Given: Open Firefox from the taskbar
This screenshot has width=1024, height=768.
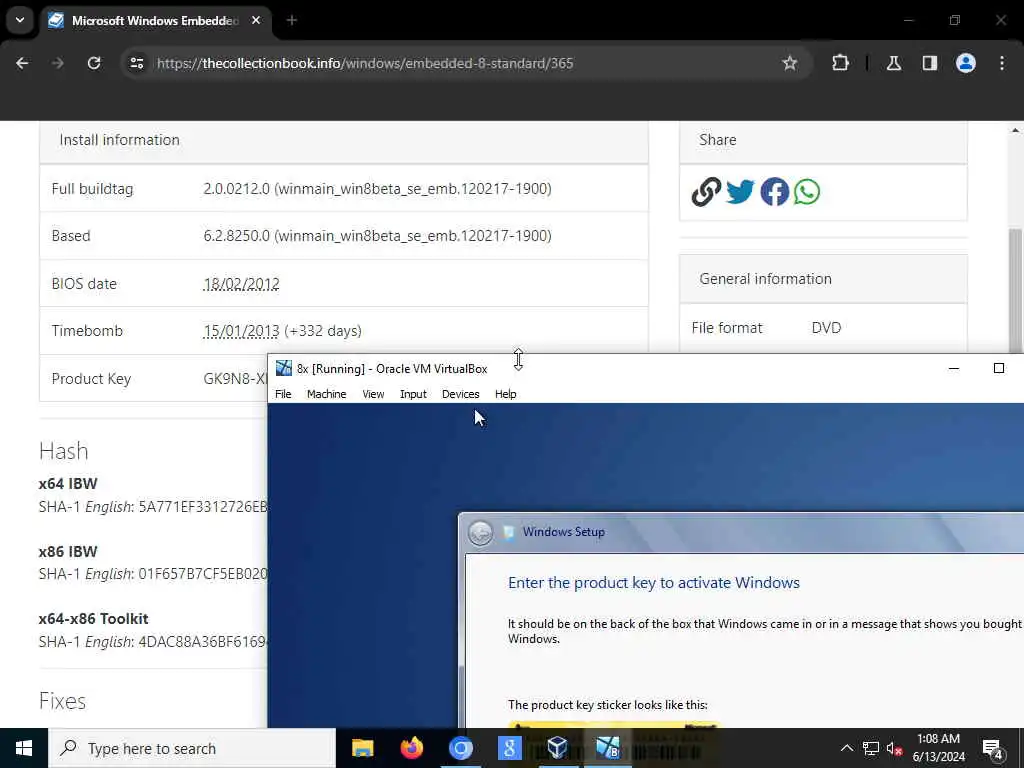Looking at the screenshot, I should tap(411, 748).
